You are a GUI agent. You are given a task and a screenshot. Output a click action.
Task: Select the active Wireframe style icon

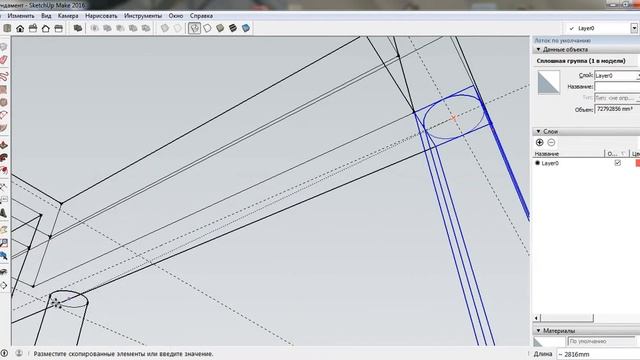click(x=194, y=28)
